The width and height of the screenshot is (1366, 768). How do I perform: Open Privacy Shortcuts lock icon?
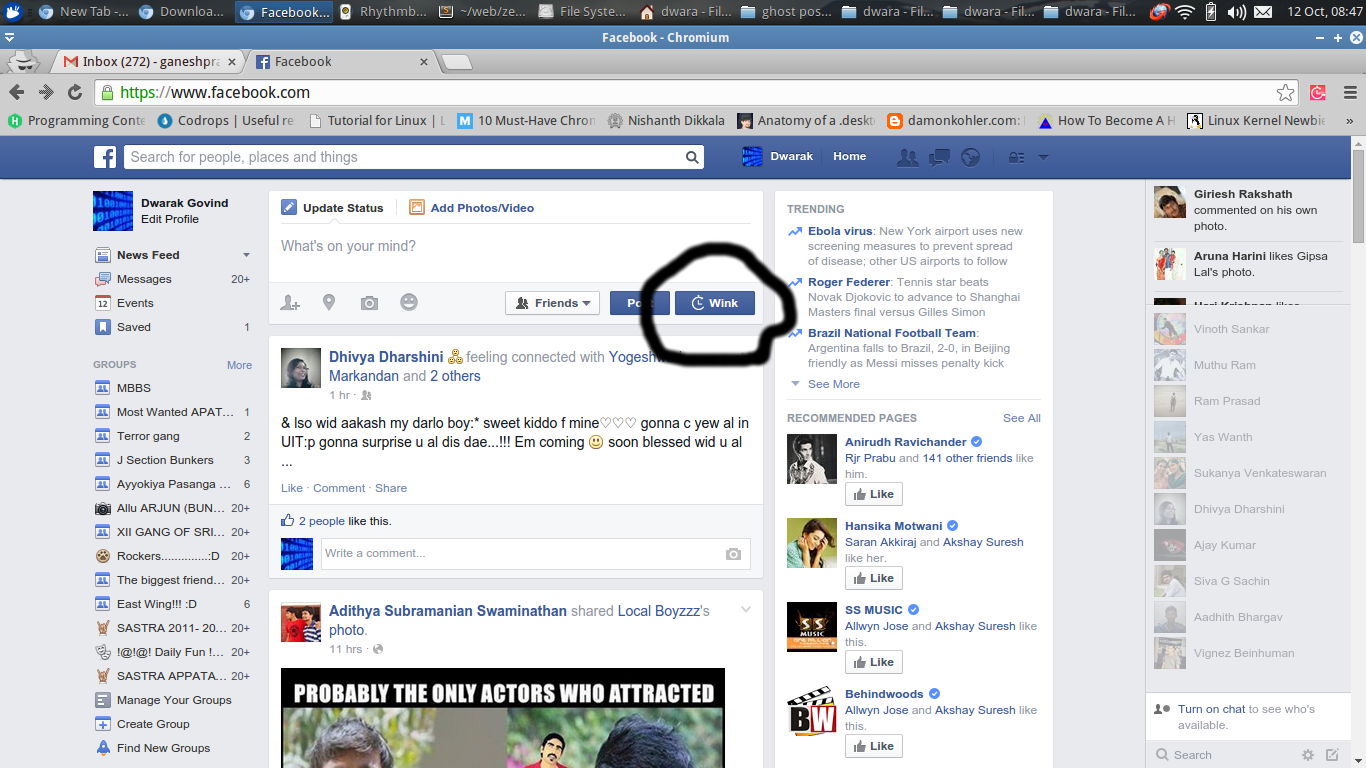click(1016, 157)
